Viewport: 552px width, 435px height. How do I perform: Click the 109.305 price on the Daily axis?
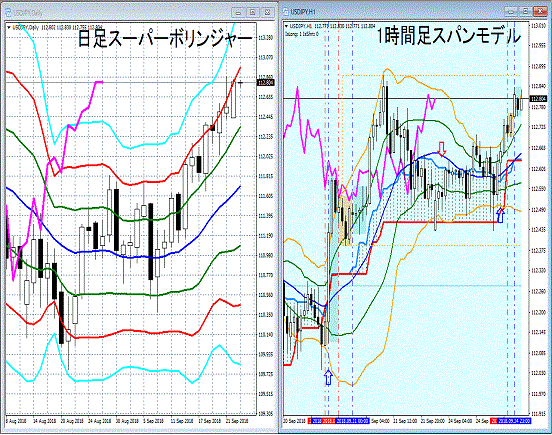pos(266,414)
